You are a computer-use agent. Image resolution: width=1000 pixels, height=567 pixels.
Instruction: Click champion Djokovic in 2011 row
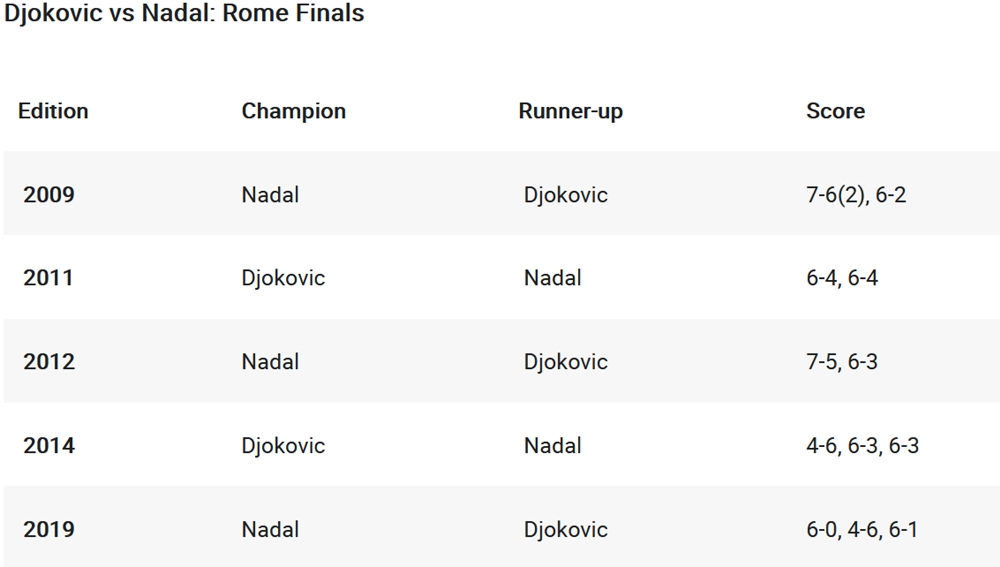[283, 278]
